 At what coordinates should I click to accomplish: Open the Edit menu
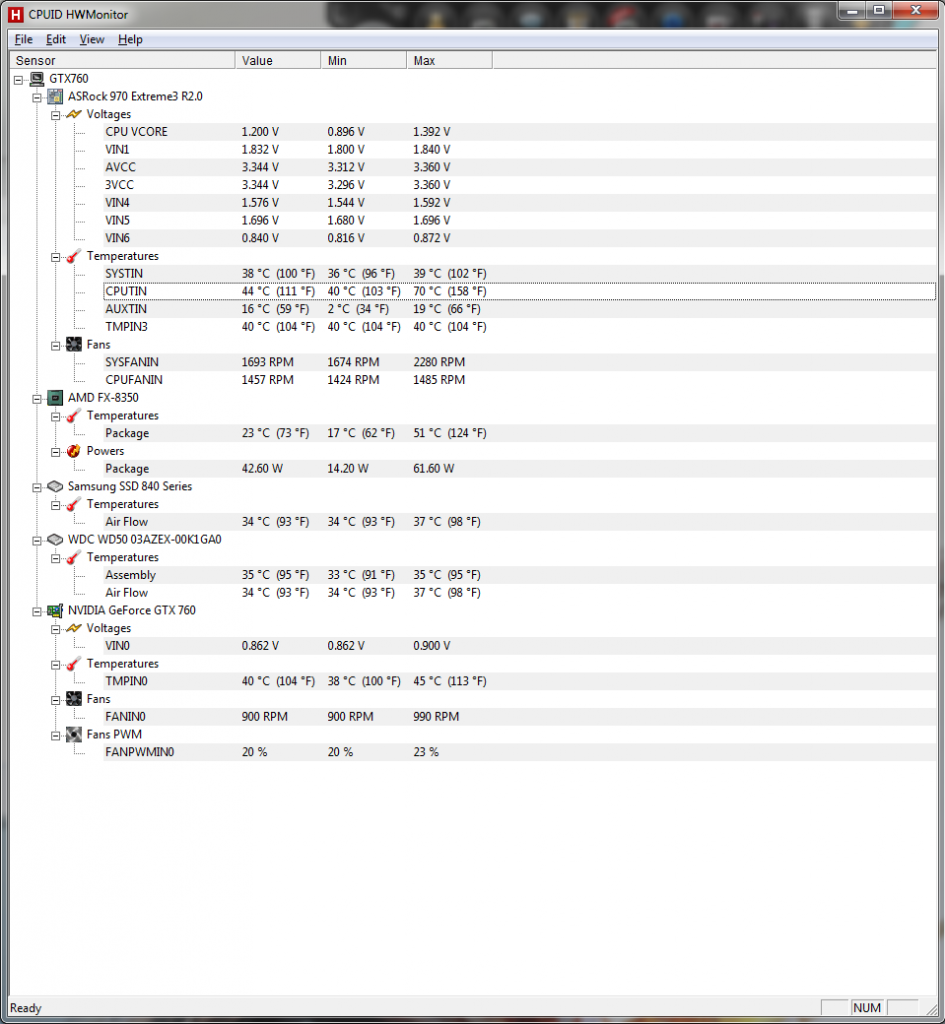(x=56, y=39)
